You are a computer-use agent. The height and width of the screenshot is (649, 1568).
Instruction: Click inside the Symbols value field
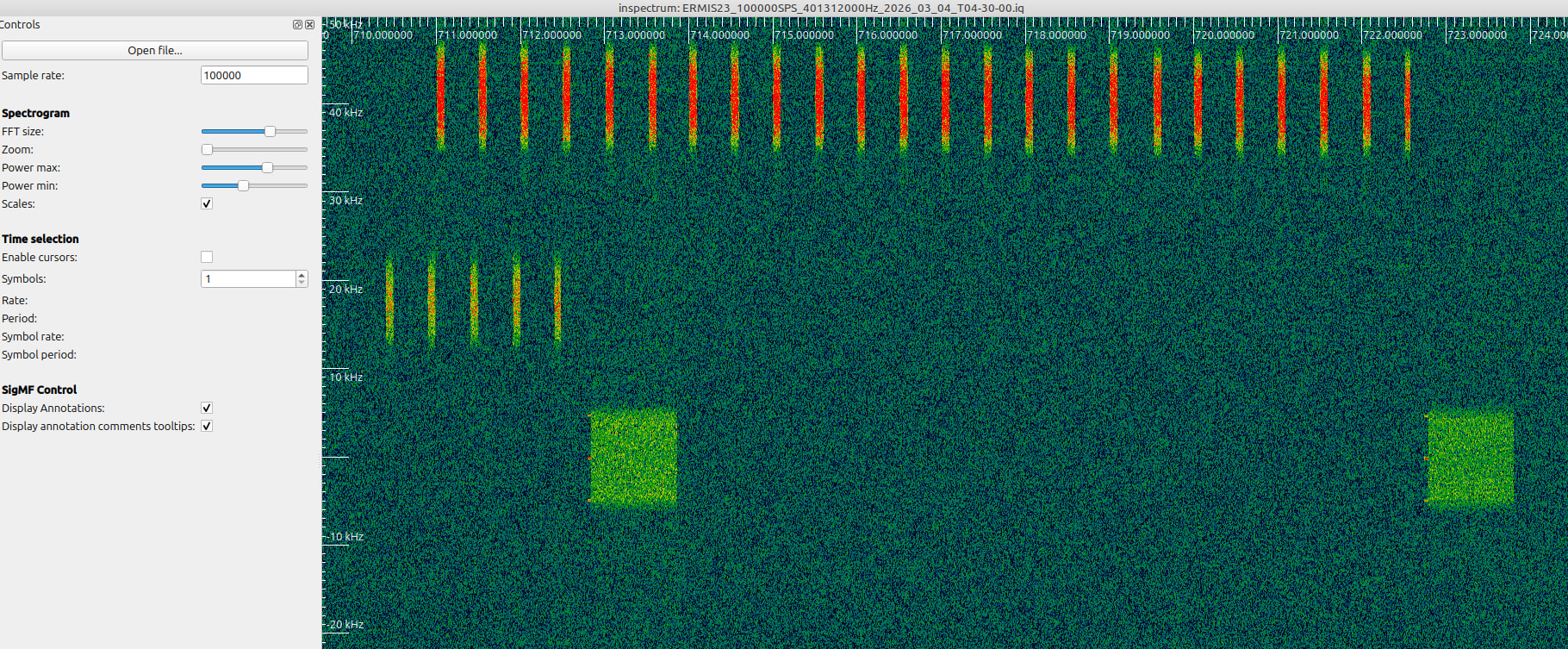coord(248,279)
